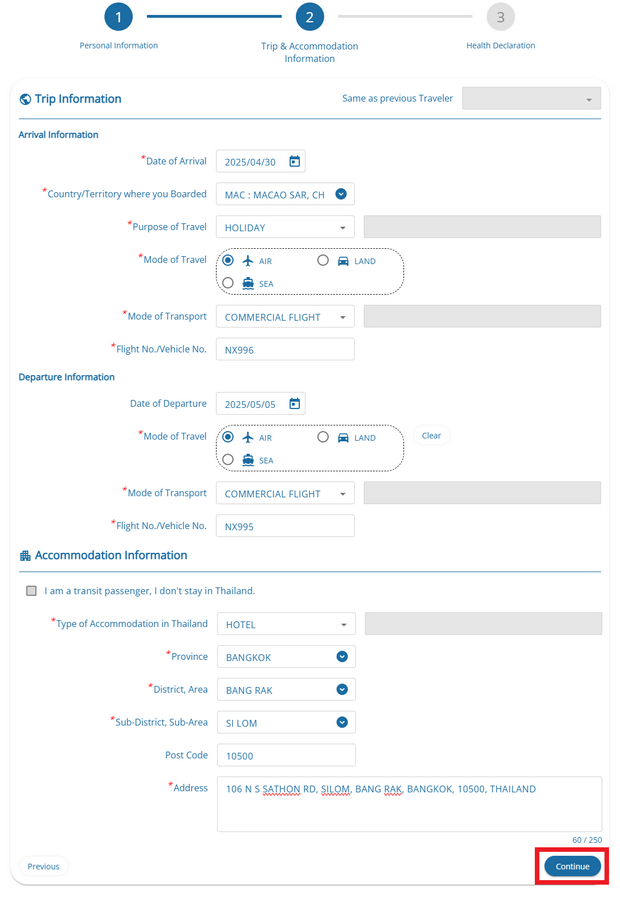The height and width of the screenshot is (903, 620).
Task: Open the Date of Departure calendar picker
Action: [x=294, y=404]
